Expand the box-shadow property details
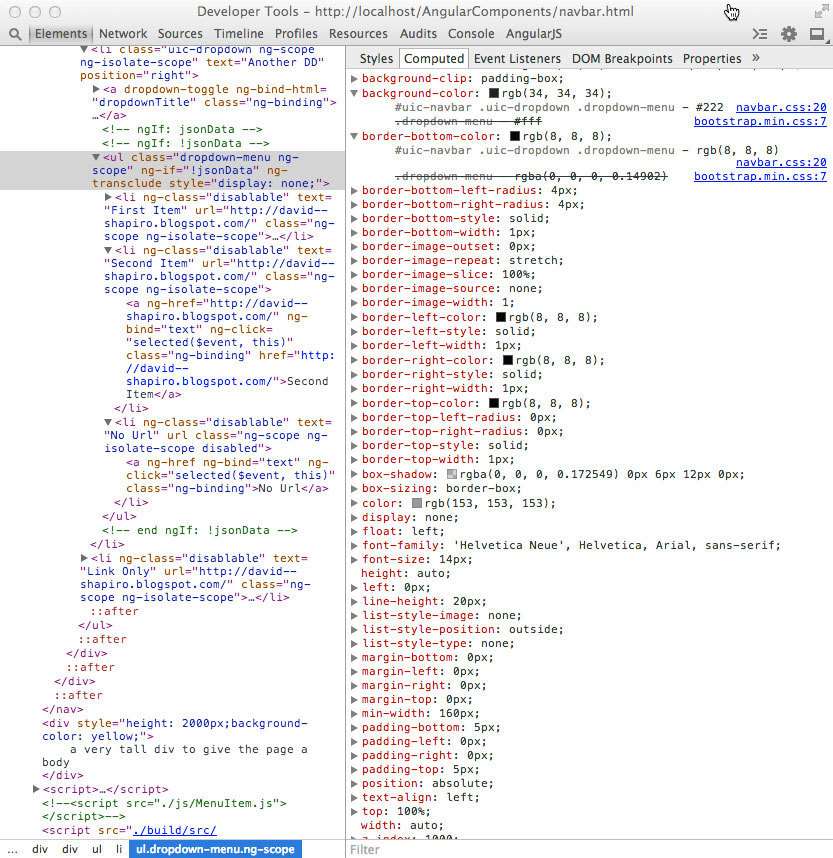Screen dimensions: 833x858 (x=355, y=473)
